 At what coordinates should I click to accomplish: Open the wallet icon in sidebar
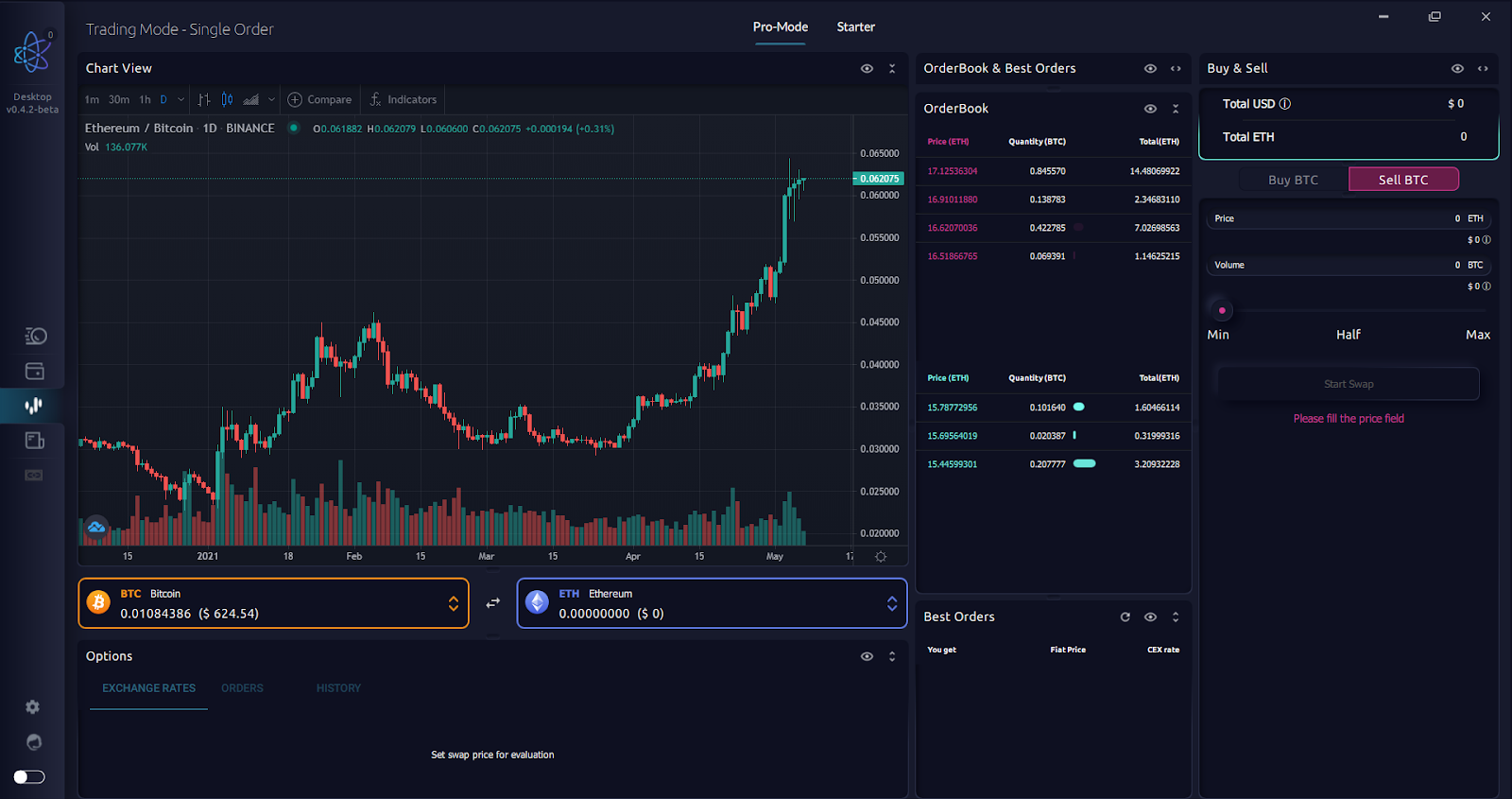pyautogui.click(x=34, y=371)
